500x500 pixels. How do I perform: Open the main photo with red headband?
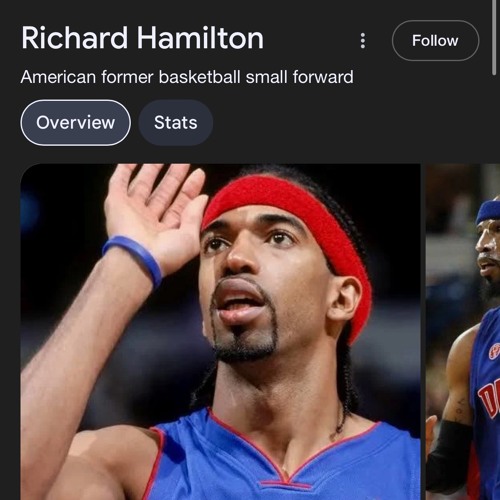click(220, 332)
